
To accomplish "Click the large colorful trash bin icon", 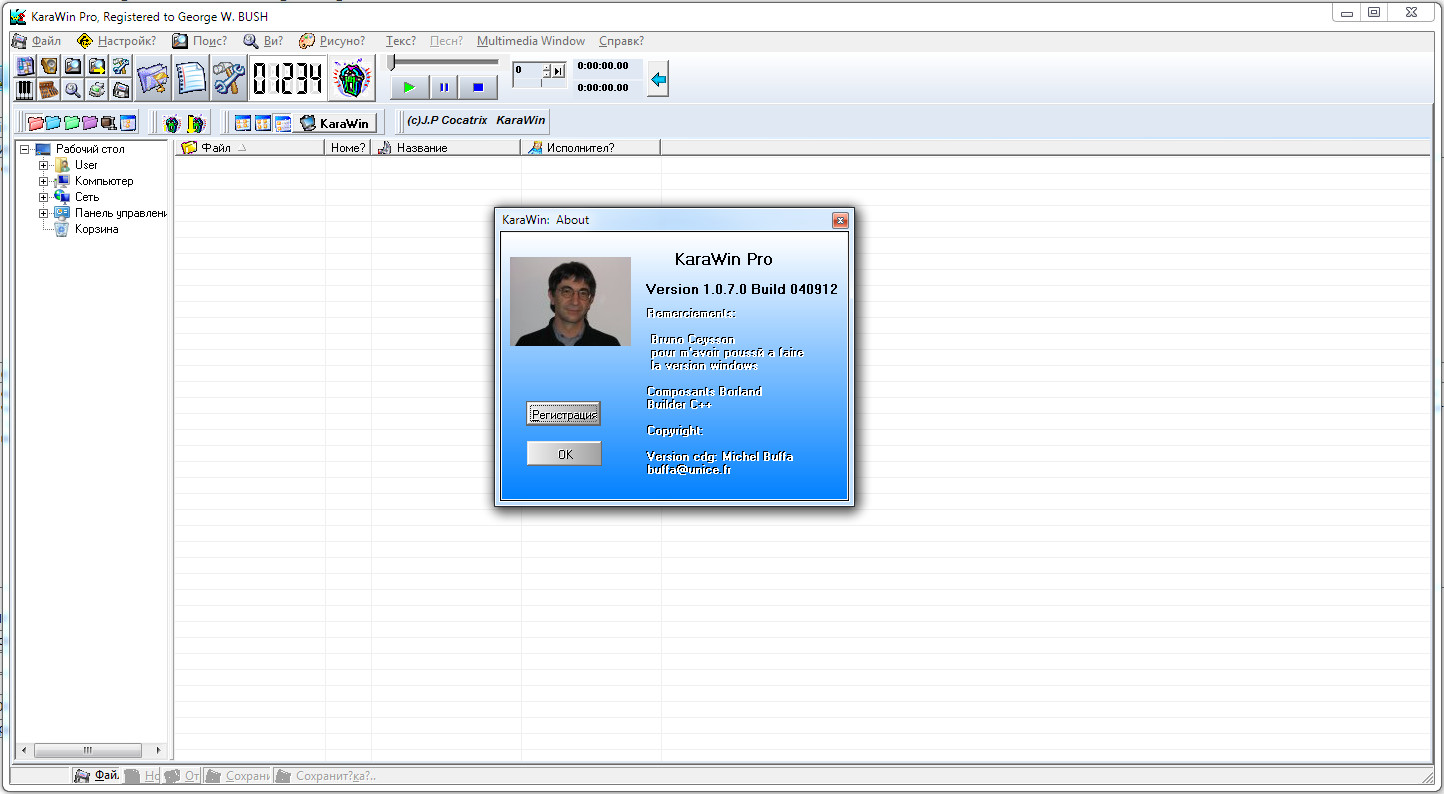I will (352, 79).
